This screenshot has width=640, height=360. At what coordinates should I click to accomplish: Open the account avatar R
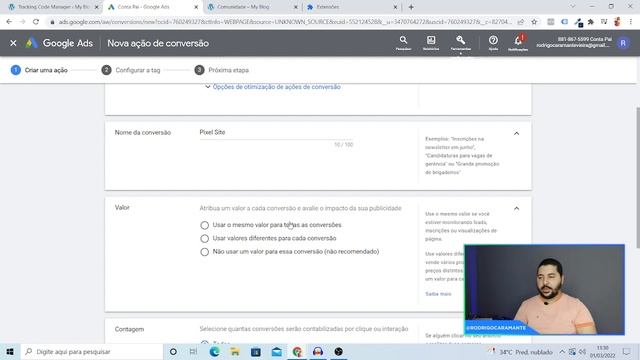point(623,43)
